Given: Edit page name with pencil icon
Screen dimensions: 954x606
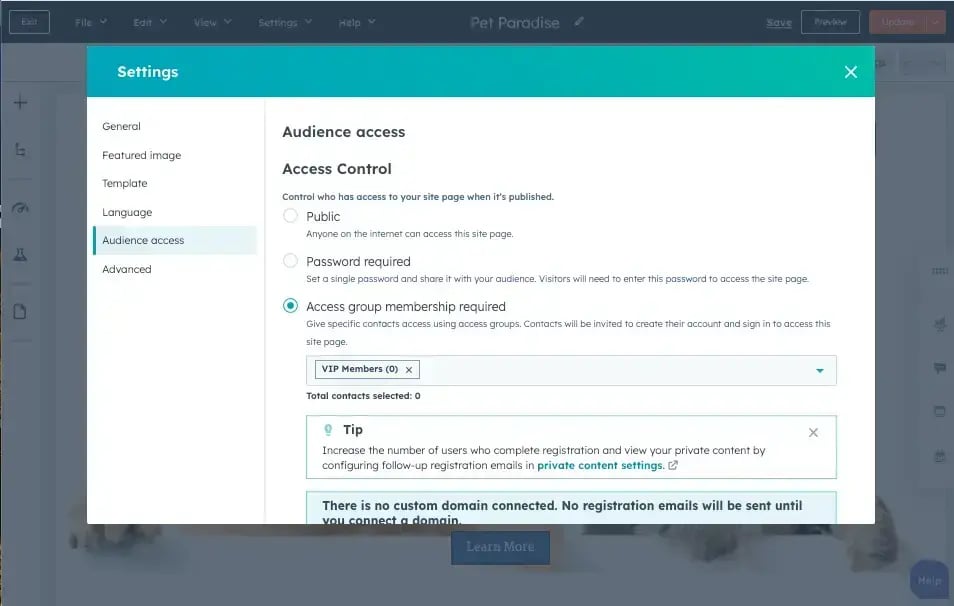Looking at the screenshot, I should [579, 22].
